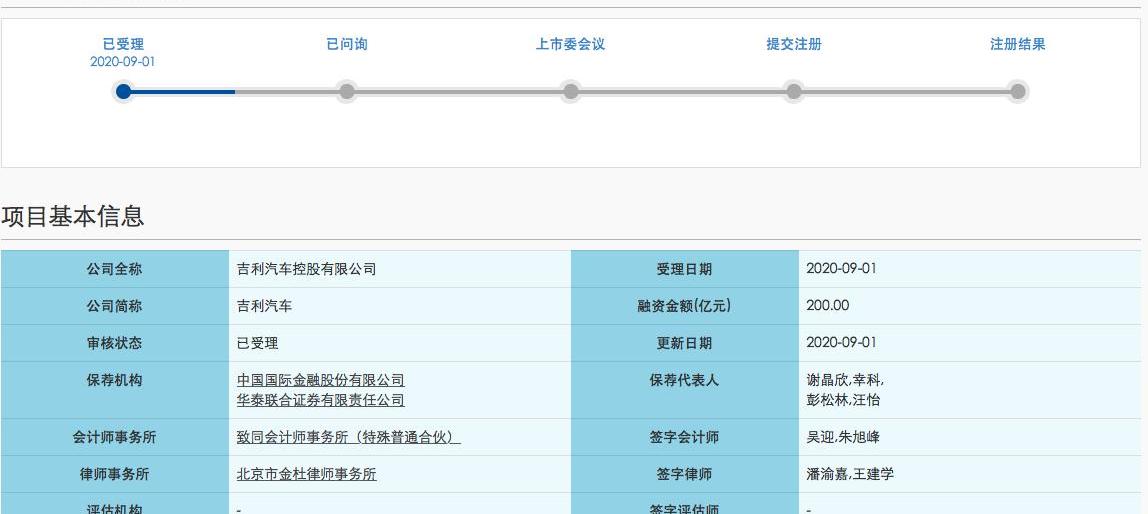Click signing accountants 吴迎,朱旭峰
The height and width of the screenshot is (514, 1148).
843,437
